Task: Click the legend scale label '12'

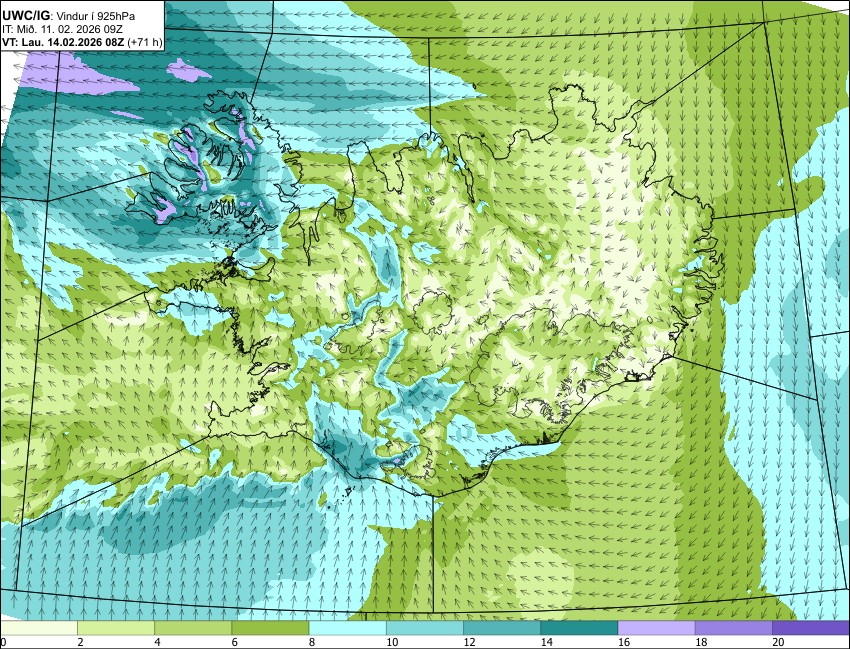Action: [x=469, y=642]
